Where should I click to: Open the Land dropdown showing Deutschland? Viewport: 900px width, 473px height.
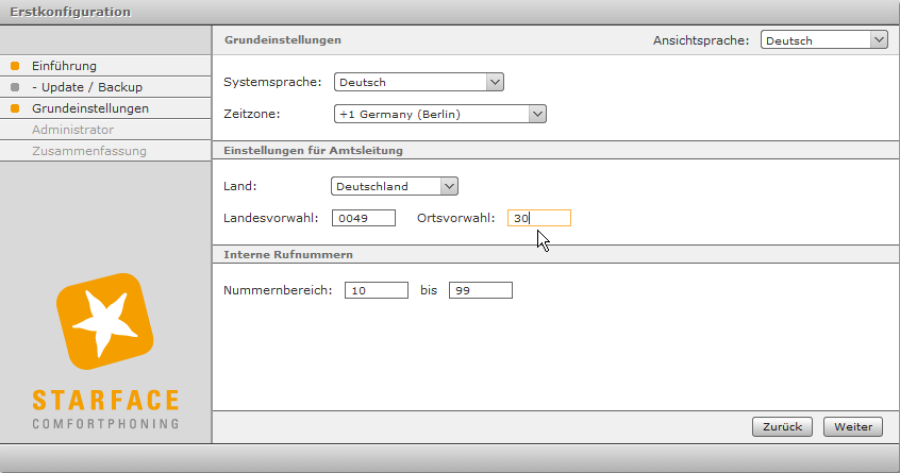pyautogui.click(x=394, y=186)
